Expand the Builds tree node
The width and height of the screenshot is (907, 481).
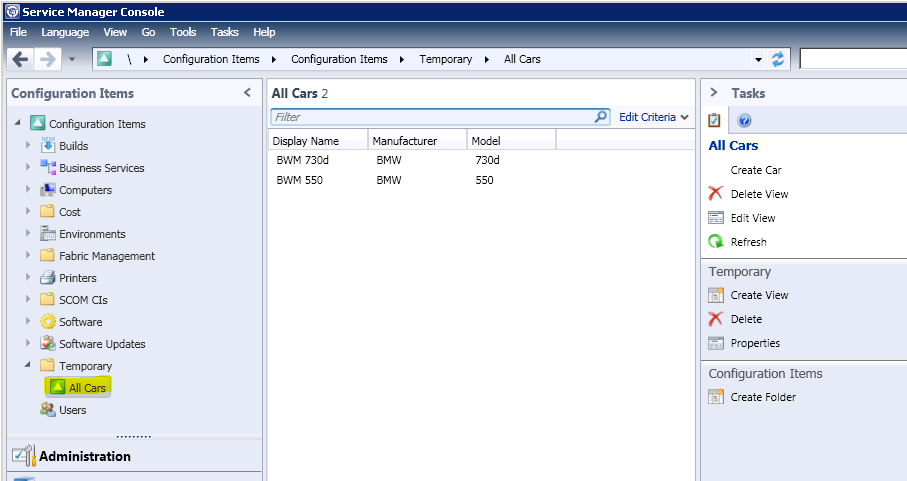28,146
